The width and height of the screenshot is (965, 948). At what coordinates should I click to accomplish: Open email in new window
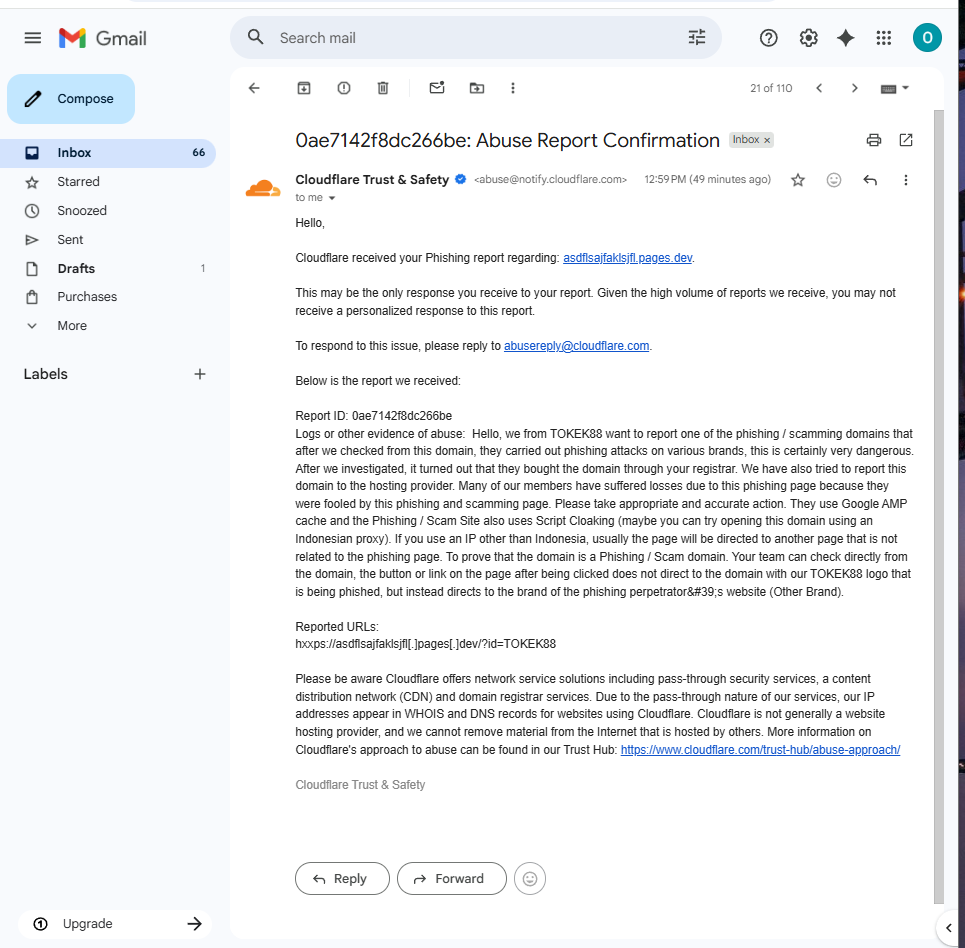(906, 140)
